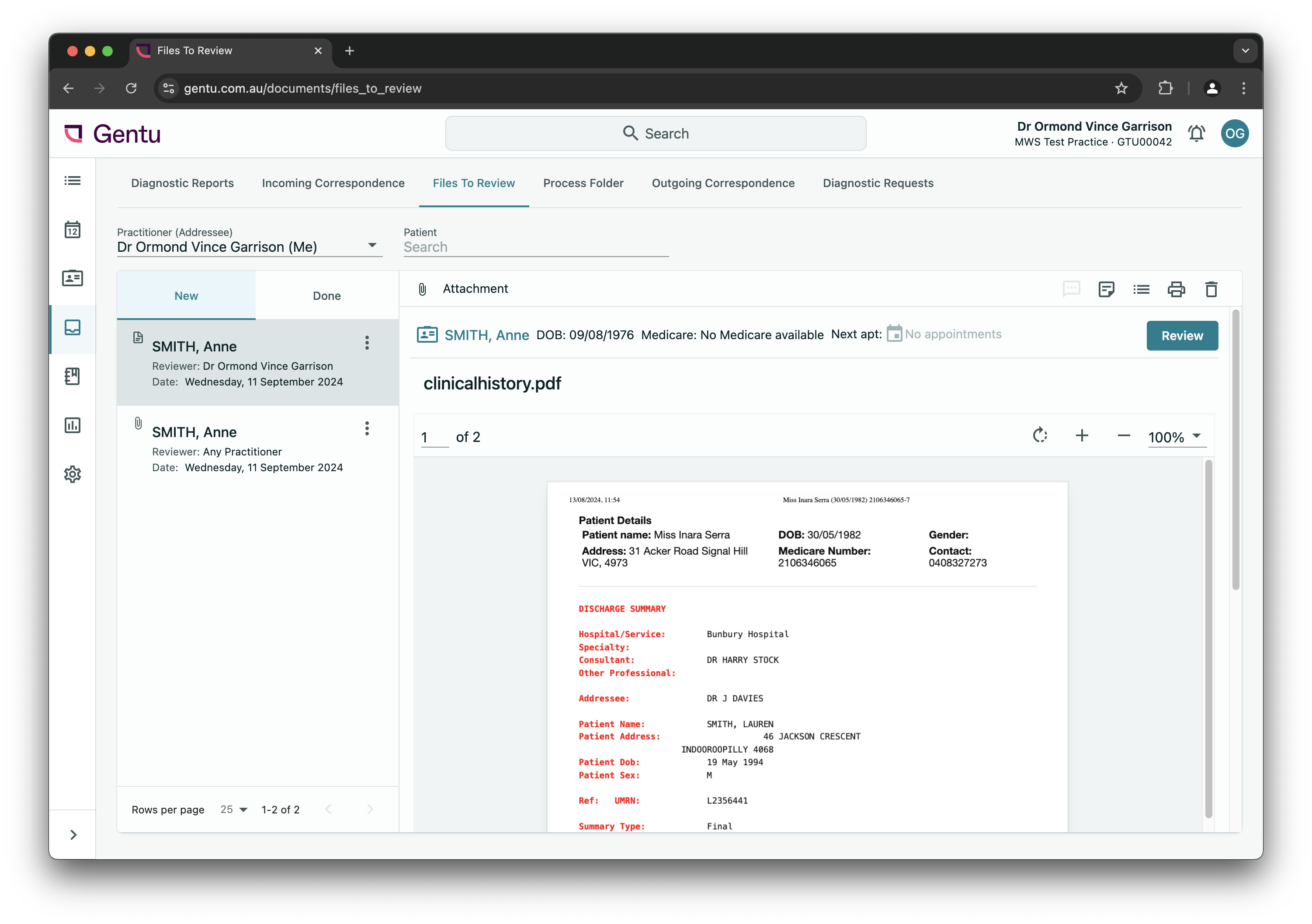The height and width of the screenshot is (924, 1312).
Task: Open SMITH, Anne patient link in header
Action: [x=486, y=335]
